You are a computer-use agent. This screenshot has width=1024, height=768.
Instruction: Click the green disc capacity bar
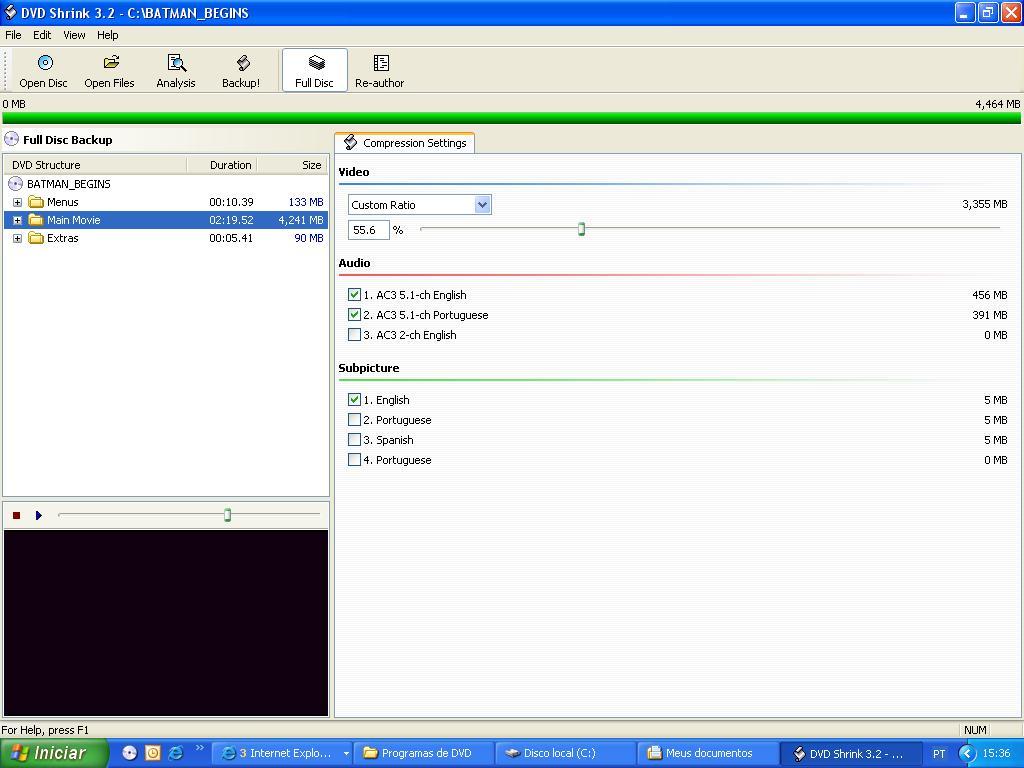pyautogui.click(x=511, y=118)
